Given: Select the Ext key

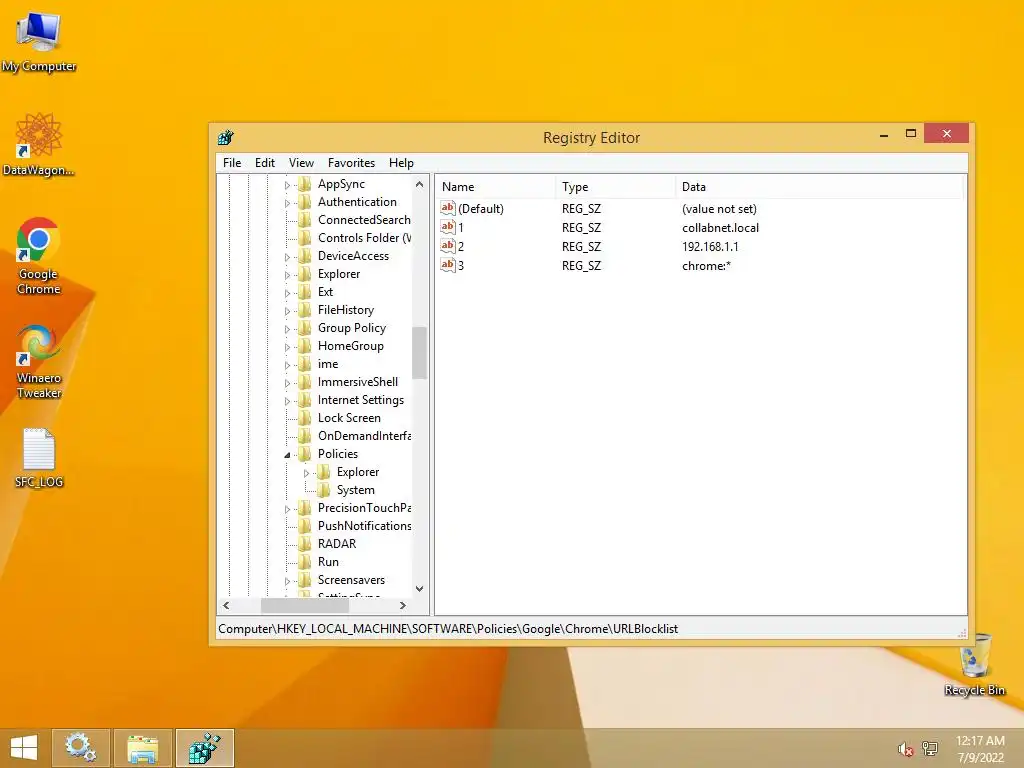Looking at the screenshot, I should tap(325, 292).
